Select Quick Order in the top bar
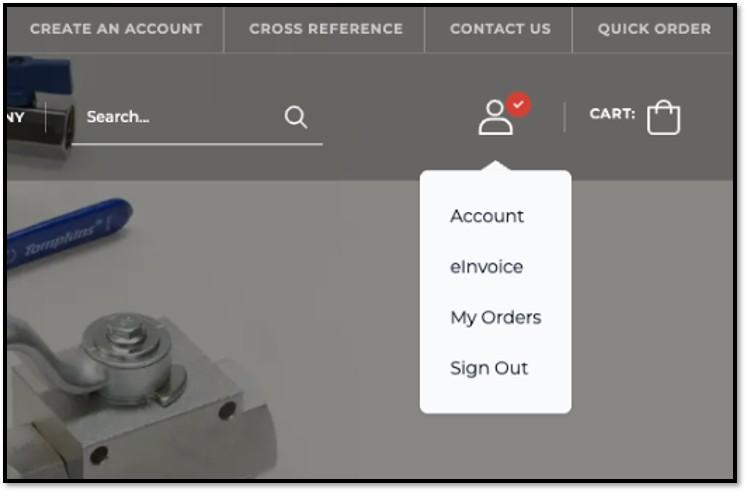The height and width of the screenshot is (492, 746). [x=654, y=29]
